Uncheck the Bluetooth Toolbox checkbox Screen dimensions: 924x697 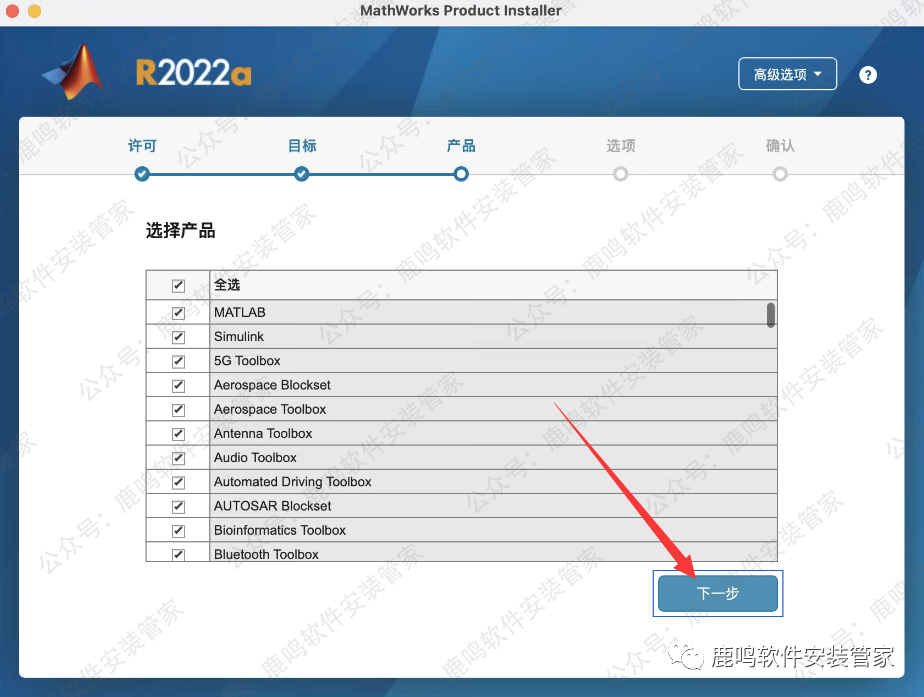click(179, 554)
